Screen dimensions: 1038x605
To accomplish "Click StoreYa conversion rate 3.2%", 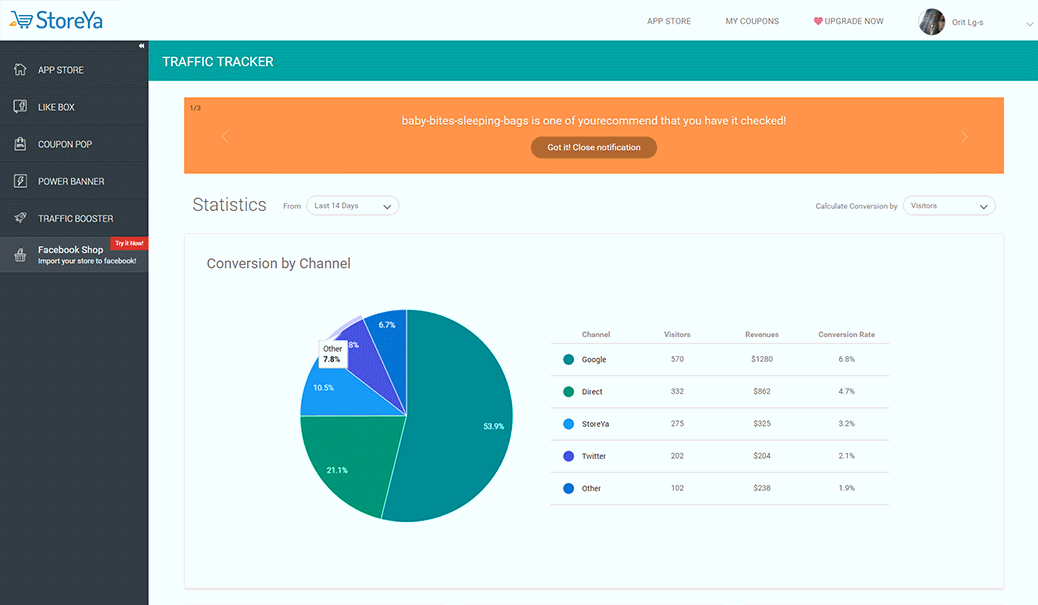I will 847,423.
